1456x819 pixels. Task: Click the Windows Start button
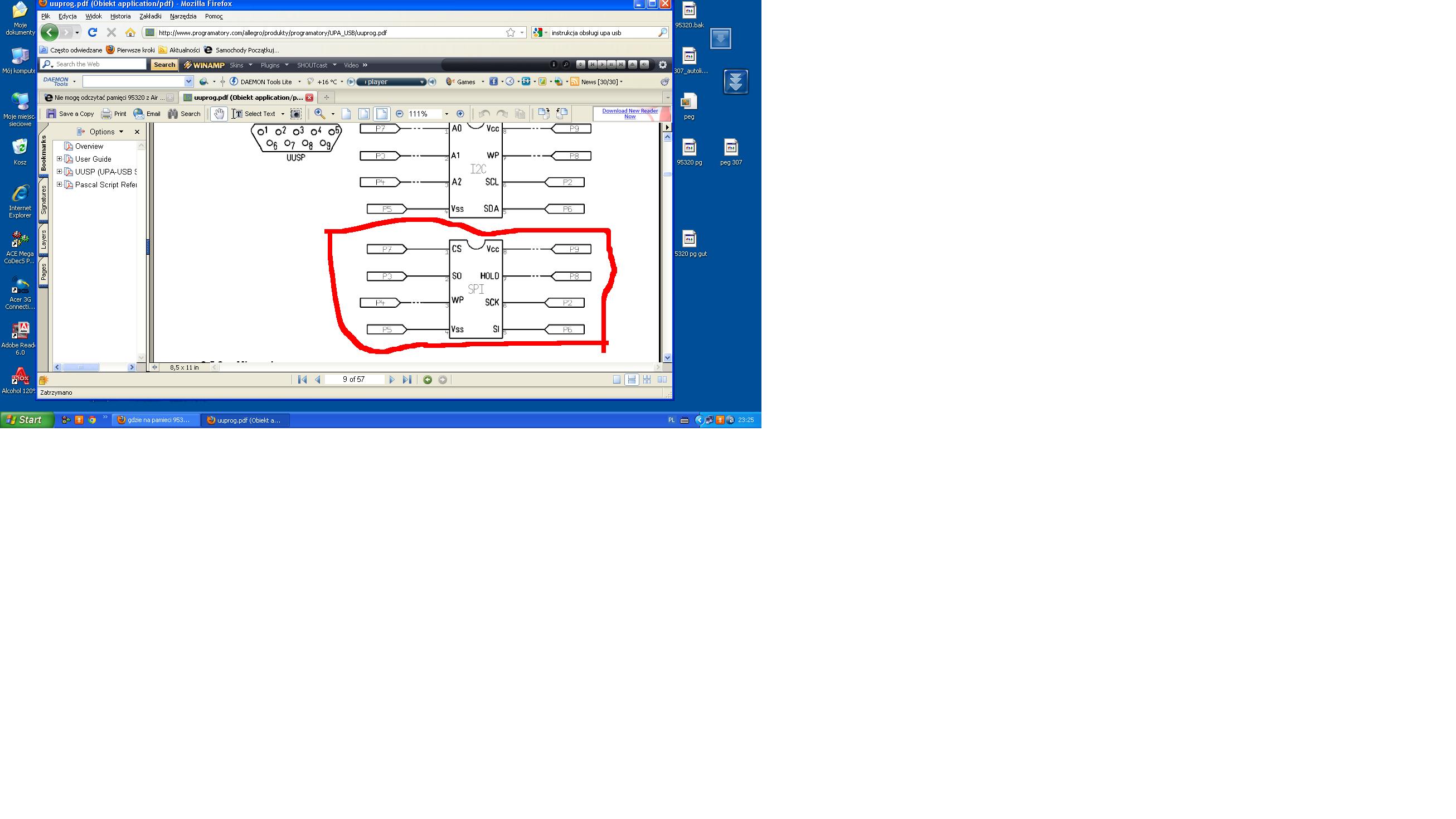coord(26,420)
